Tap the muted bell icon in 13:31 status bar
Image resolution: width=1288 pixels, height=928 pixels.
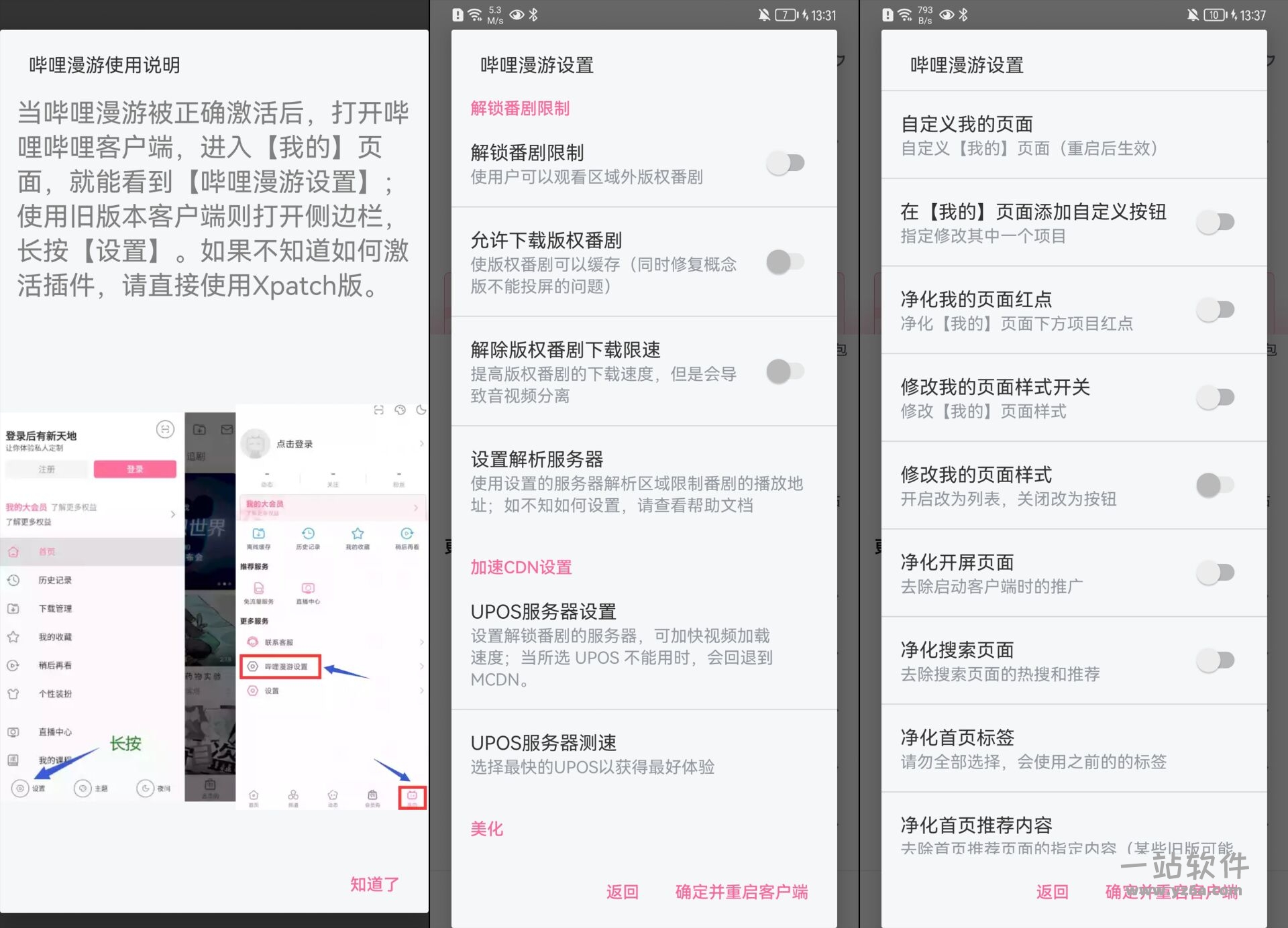point(763,15)
